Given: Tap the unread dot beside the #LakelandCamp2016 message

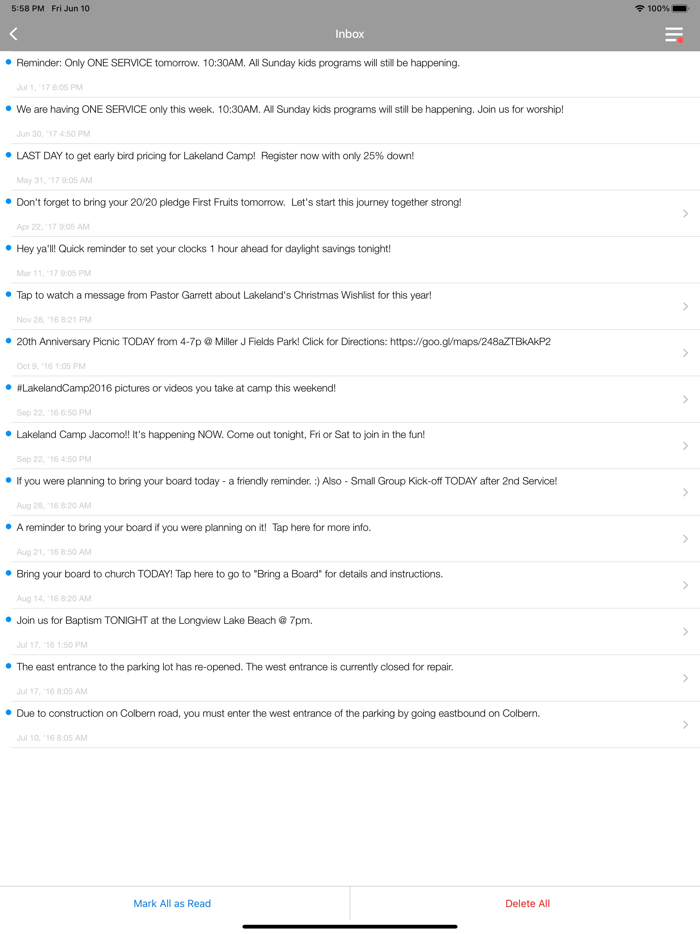Looking at the screenshot, I should 9,387.
